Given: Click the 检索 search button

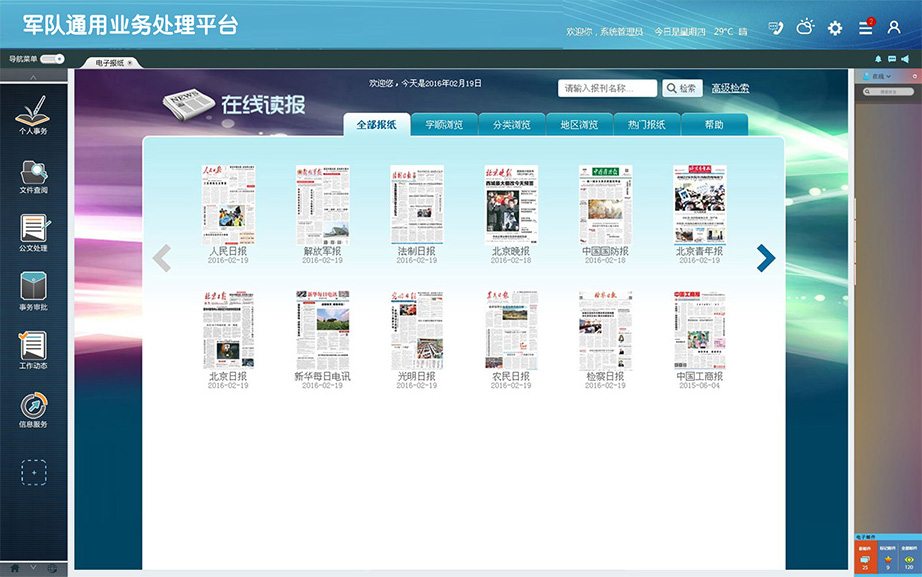Looking at the screenshot, I should (x=682, y=88).
